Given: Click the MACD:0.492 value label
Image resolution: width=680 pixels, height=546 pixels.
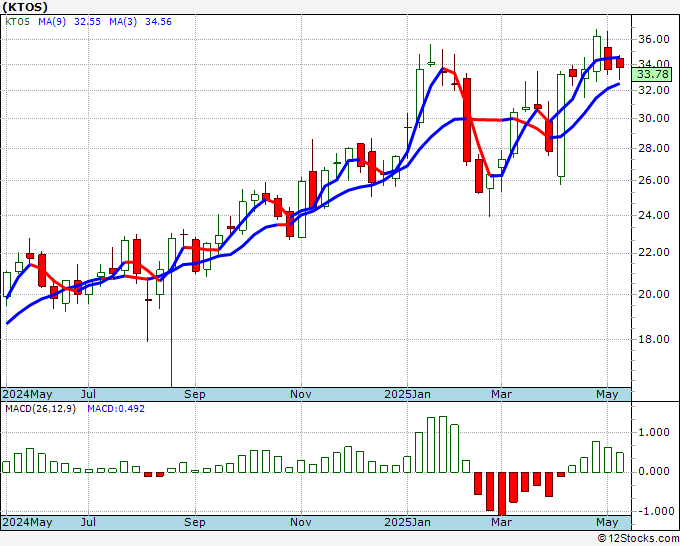Looking at the screenshot, I should [x=116, y=409].
